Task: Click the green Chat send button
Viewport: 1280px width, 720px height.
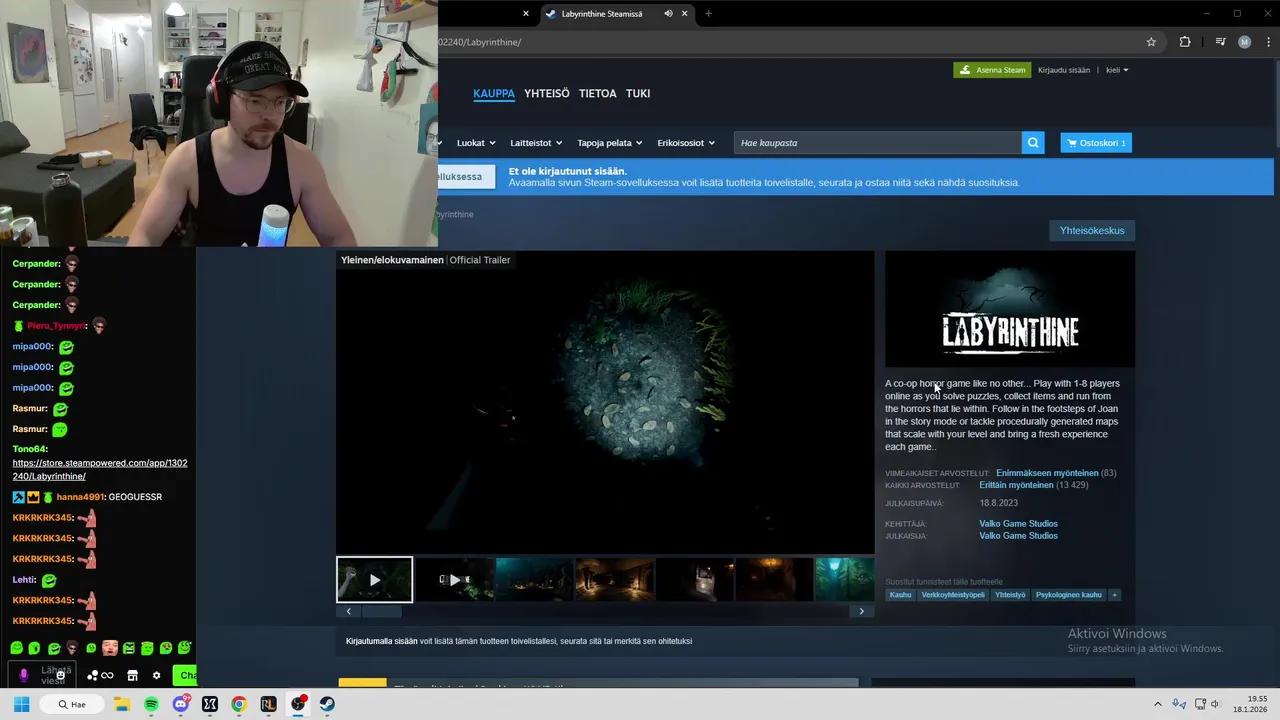Action: (x=185, y=676)
